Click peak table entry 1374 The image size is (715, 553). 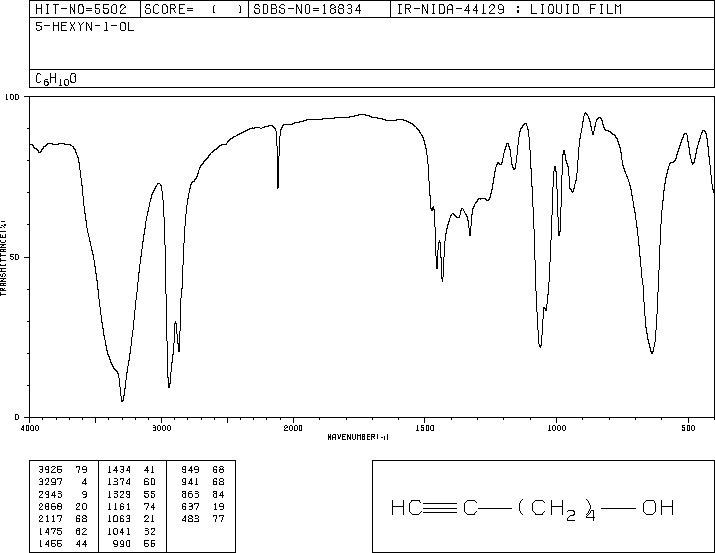pyautogui.click(x=119, y=482)
